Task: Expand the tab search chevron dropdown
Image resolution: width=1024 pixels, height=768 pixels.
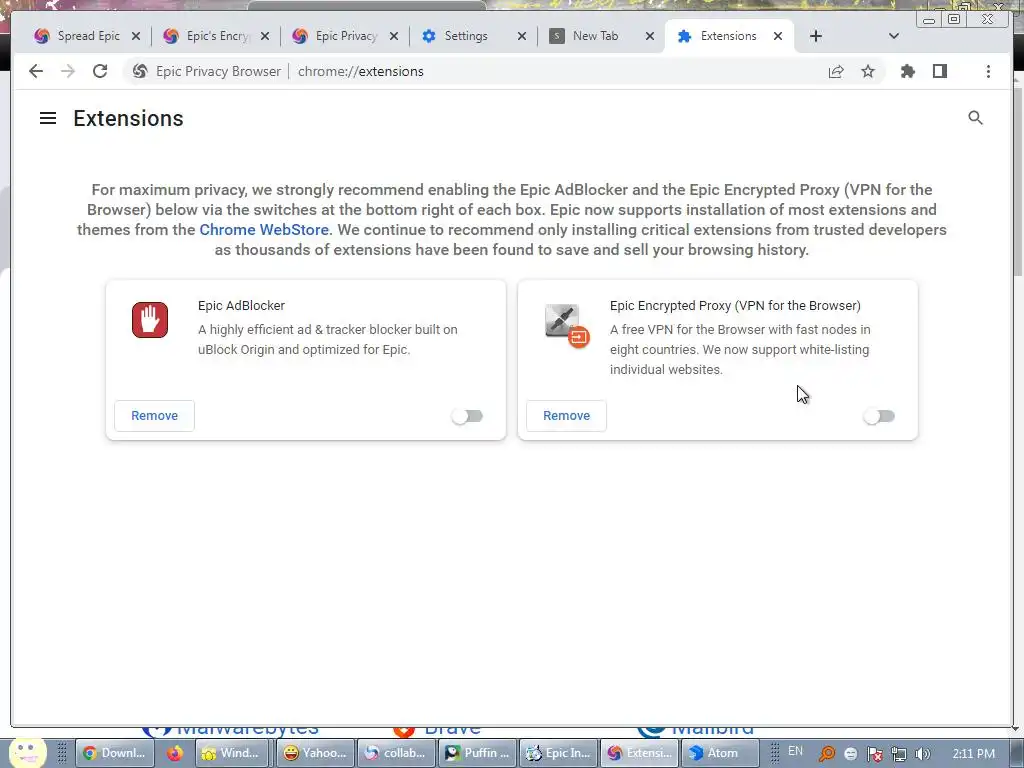Action: click(894, 36)
